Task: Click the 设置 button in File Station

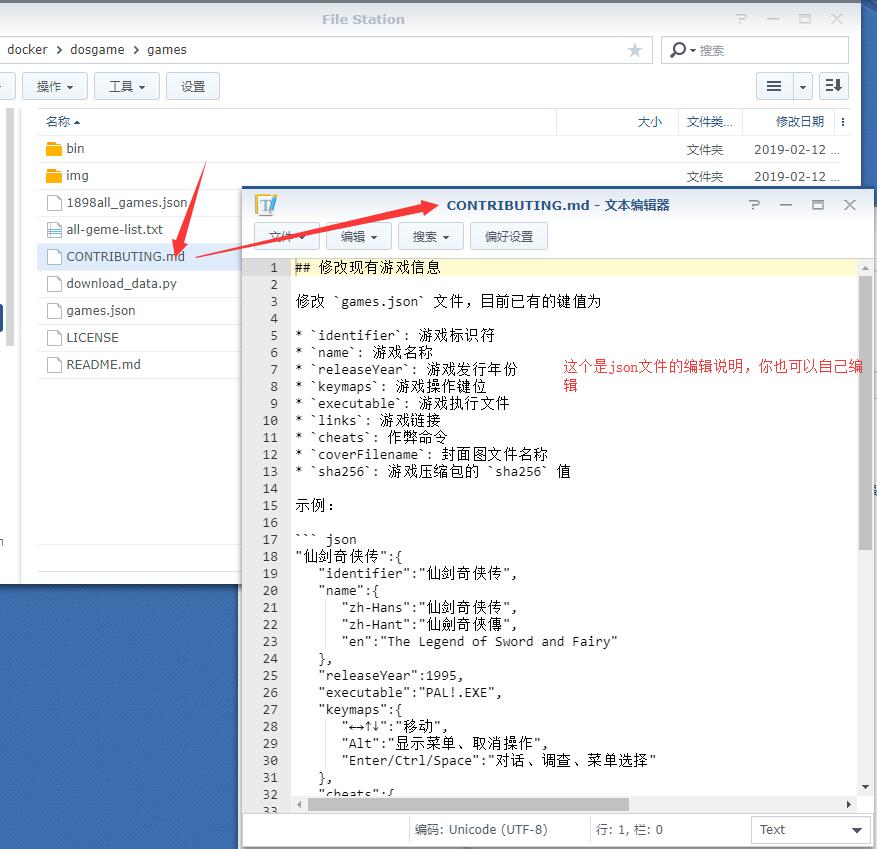Action: (x=193, y=87)
